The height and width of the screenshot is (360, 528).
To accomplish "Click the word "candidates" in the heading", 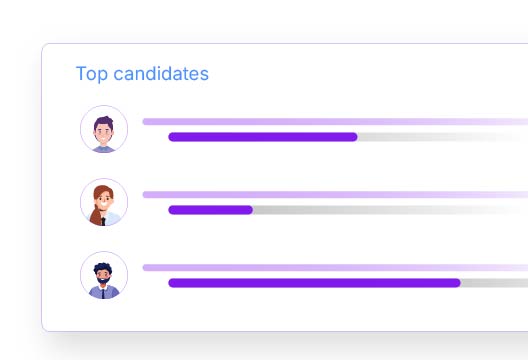I will coord(161,73).
